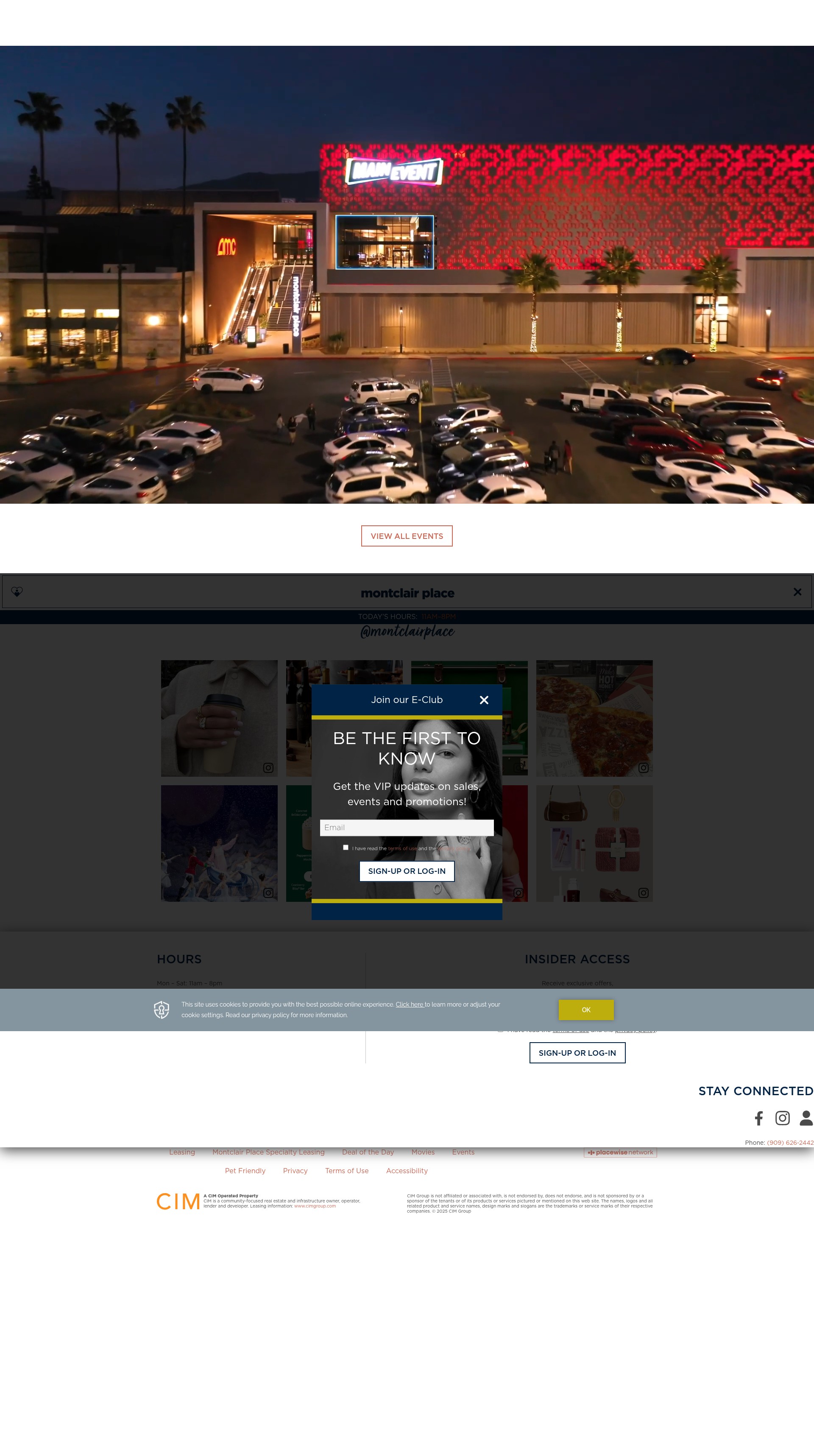Open the pizza Instagram photo

pyautogui.click(x=595, y=718)
